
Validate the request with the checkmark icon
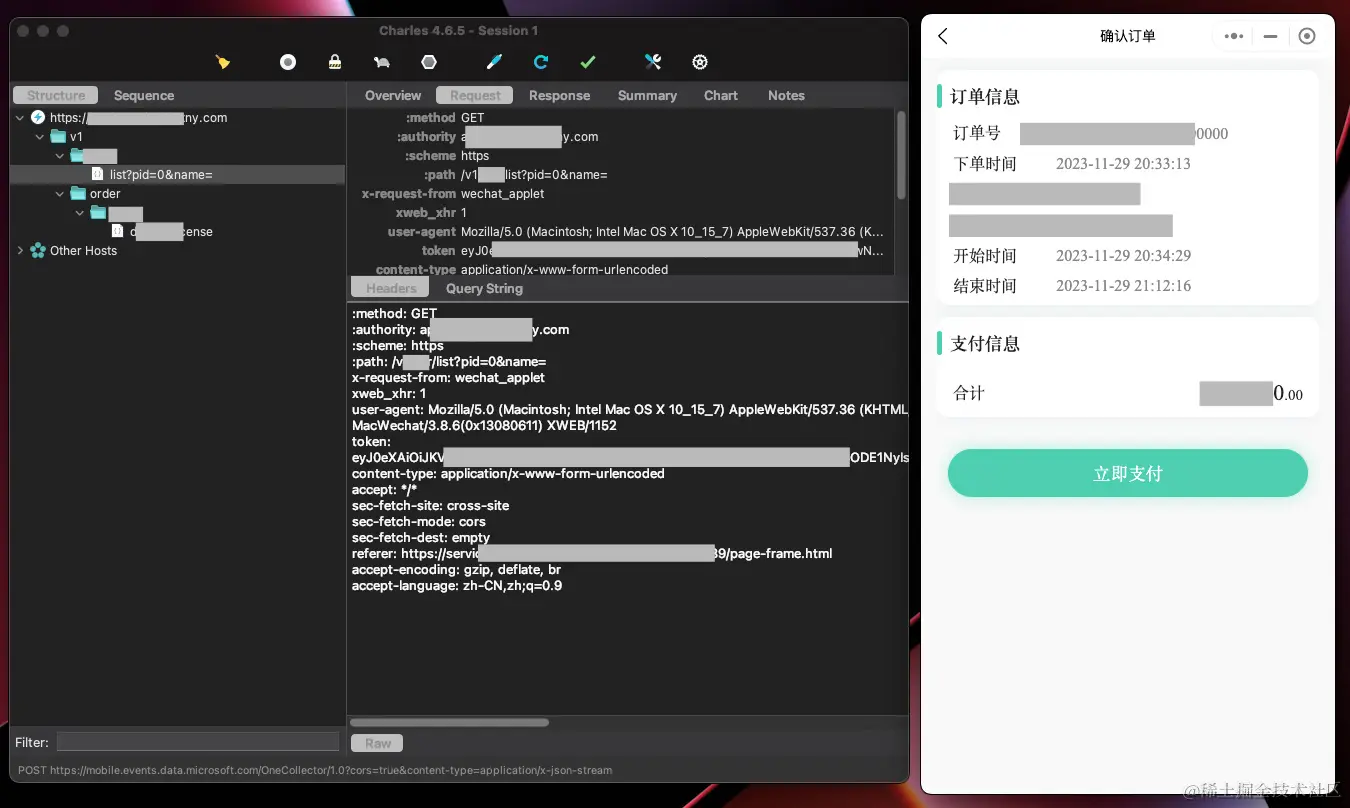point(587,61)
